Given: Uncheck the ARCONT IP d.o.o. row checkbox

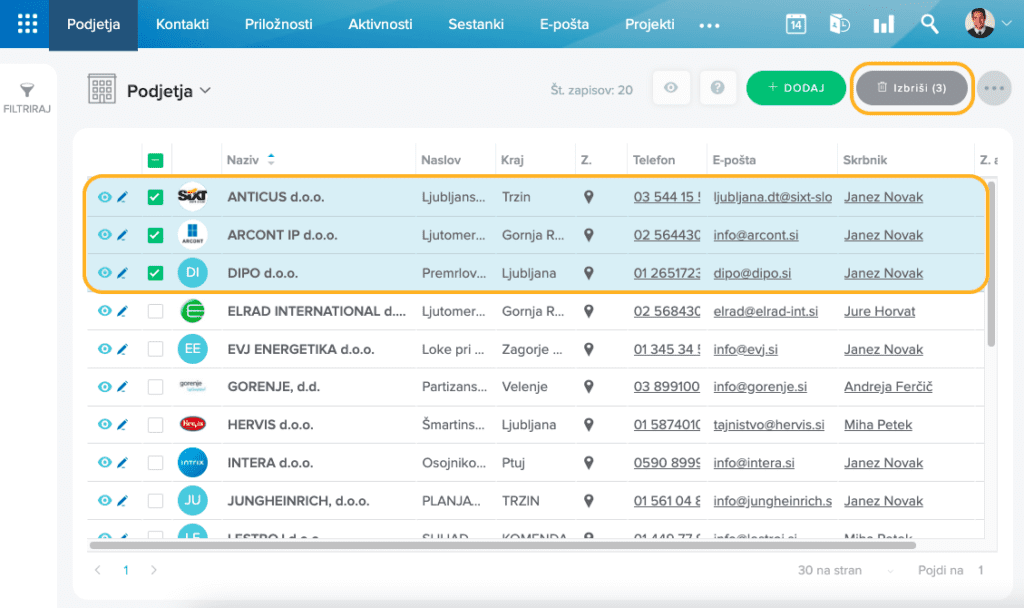Looking at the screenshot, I should [x=155, y=235].
